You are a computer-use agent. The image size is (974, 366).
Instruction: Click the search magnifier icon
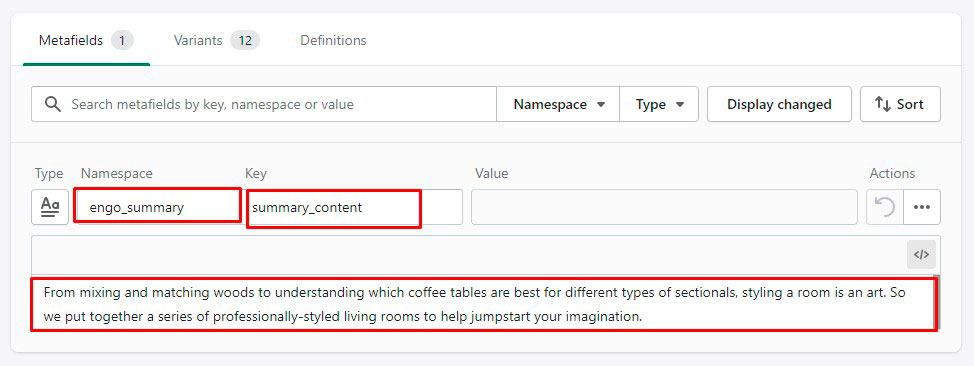[53, 104]
